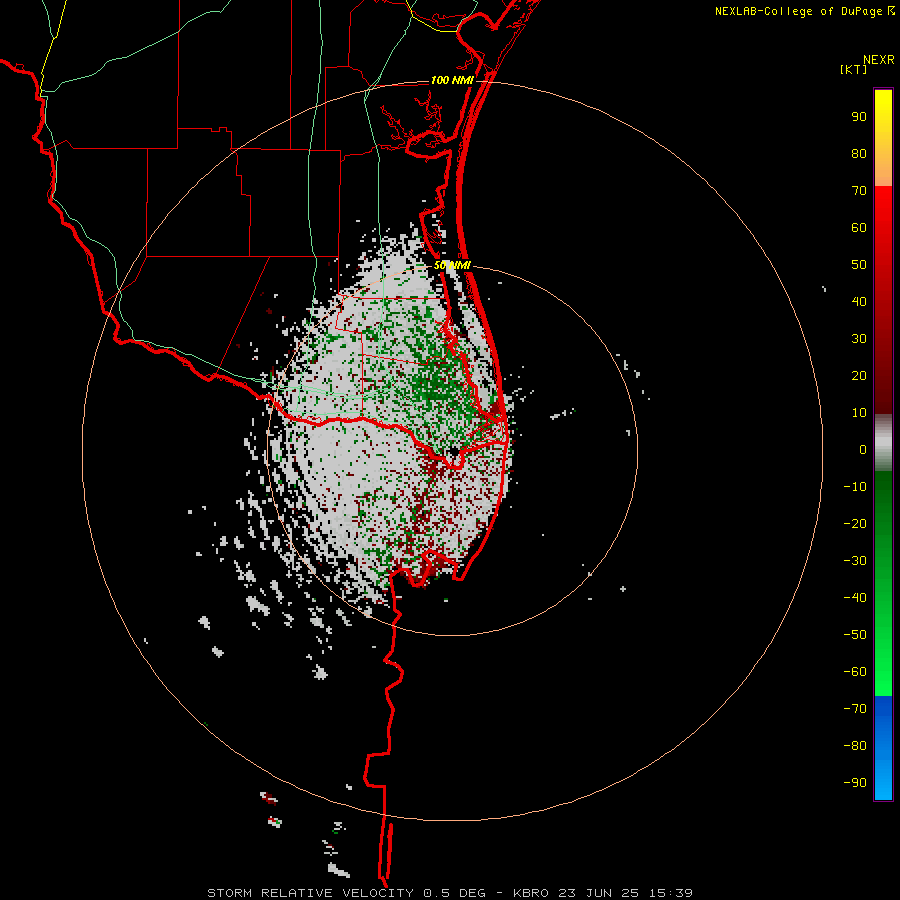Click the -70 knot scale label
This screenshot has width=900, height=900.
click(855, 708)
